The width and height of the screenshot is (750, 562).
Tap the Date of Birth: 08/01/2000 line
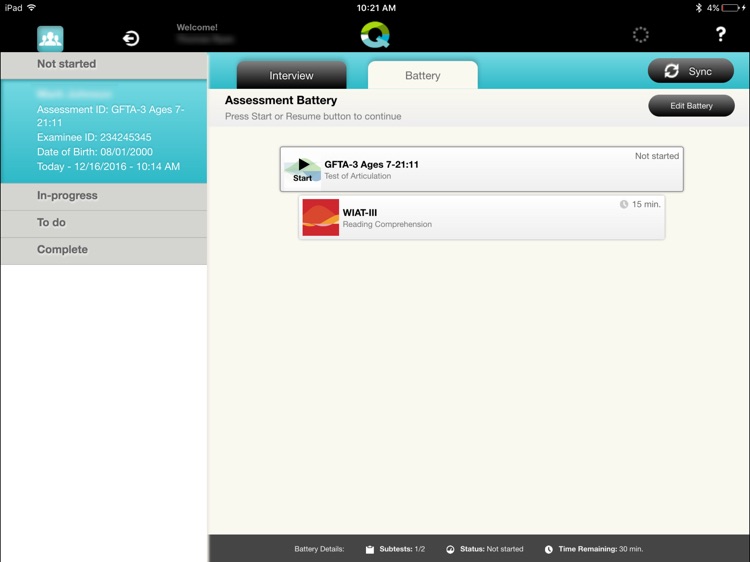(95, 152)
